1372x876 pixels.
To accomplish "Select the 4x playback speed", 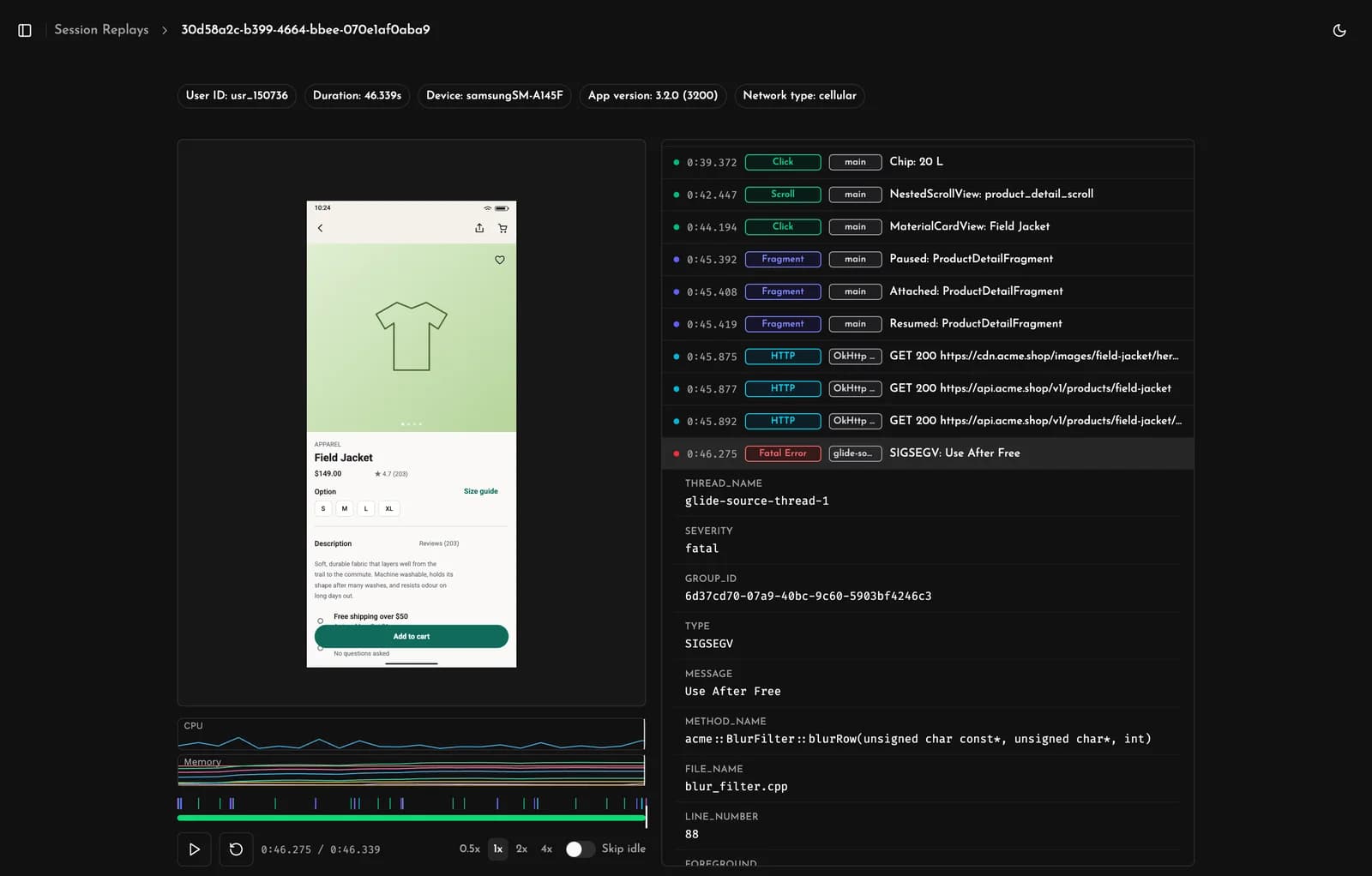I will click(x=546, y=849).
